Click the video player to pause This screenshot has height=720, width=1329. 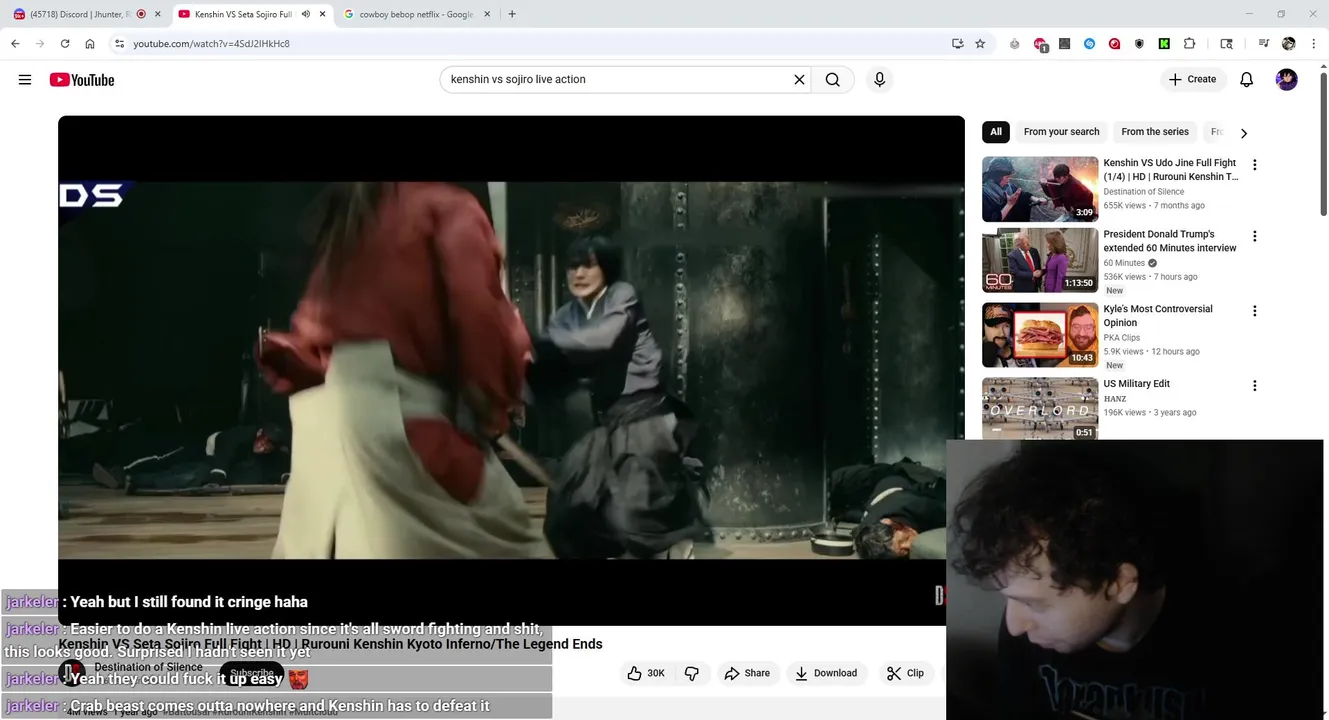(511, 370)
